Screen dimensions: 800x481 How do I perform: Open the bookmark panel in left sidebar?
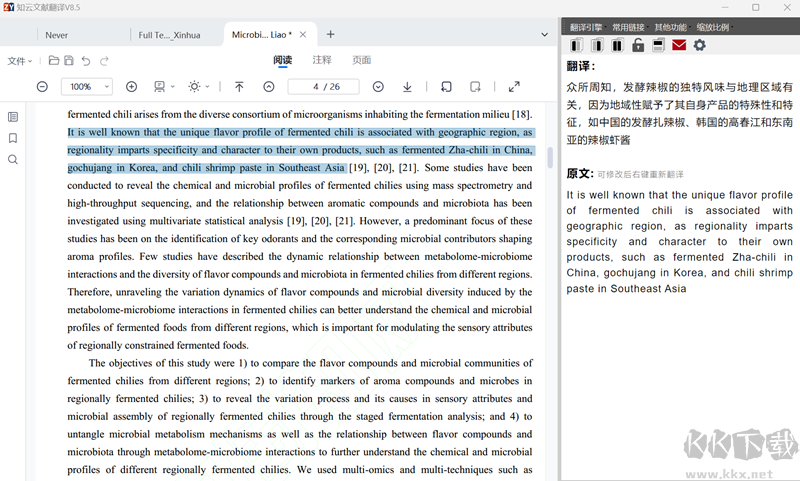pyautogui.click(x=13, y=138)
